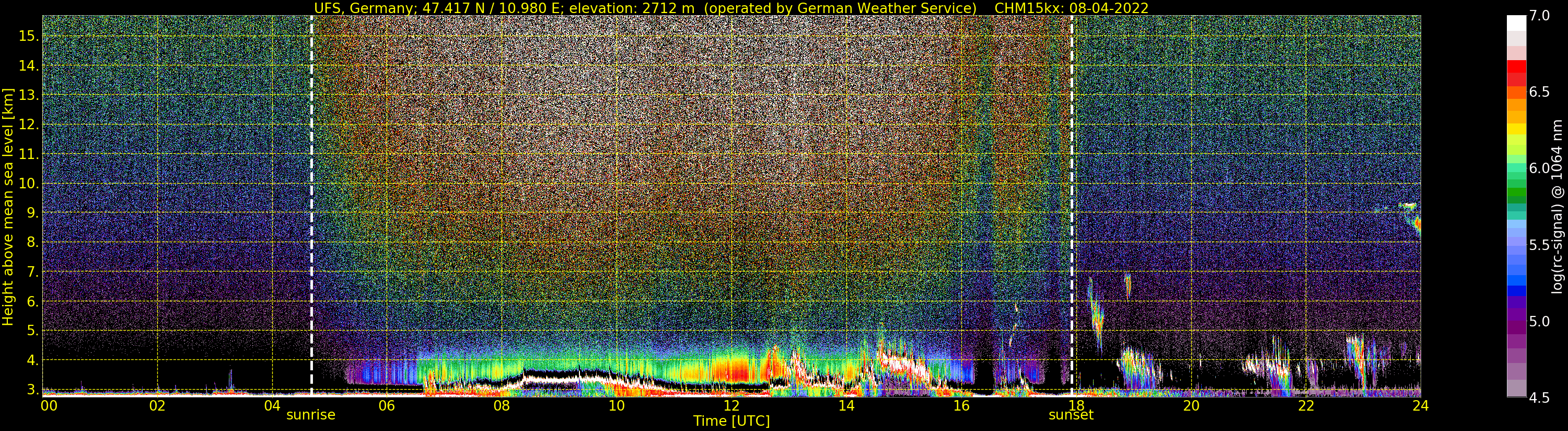1568x431 pixels.
Task: Click the bright red segment of the colorbar
Action: (x=1516, y=66)
